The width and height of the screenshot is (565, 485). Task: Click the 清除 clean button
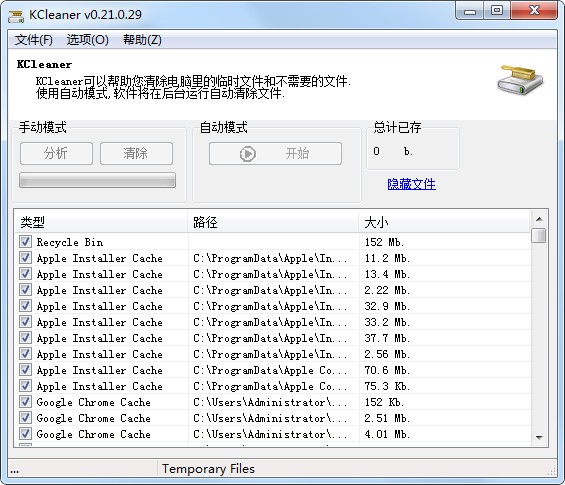[x=136, y=153]
